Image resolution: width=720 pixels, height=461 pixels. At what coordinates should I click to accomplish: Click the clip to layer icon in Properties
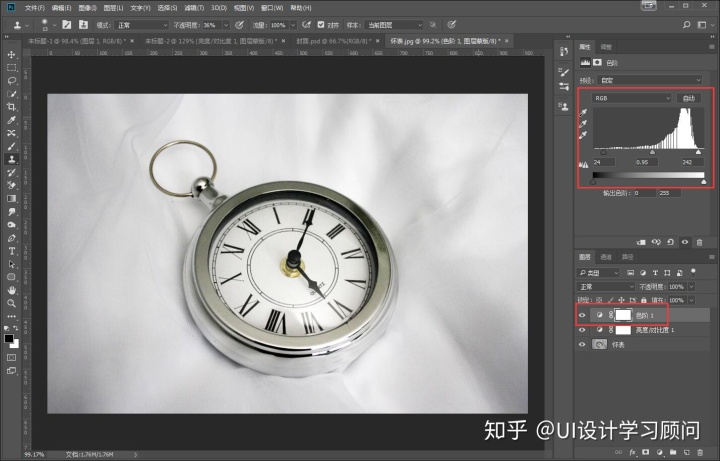tap(641, 242)
